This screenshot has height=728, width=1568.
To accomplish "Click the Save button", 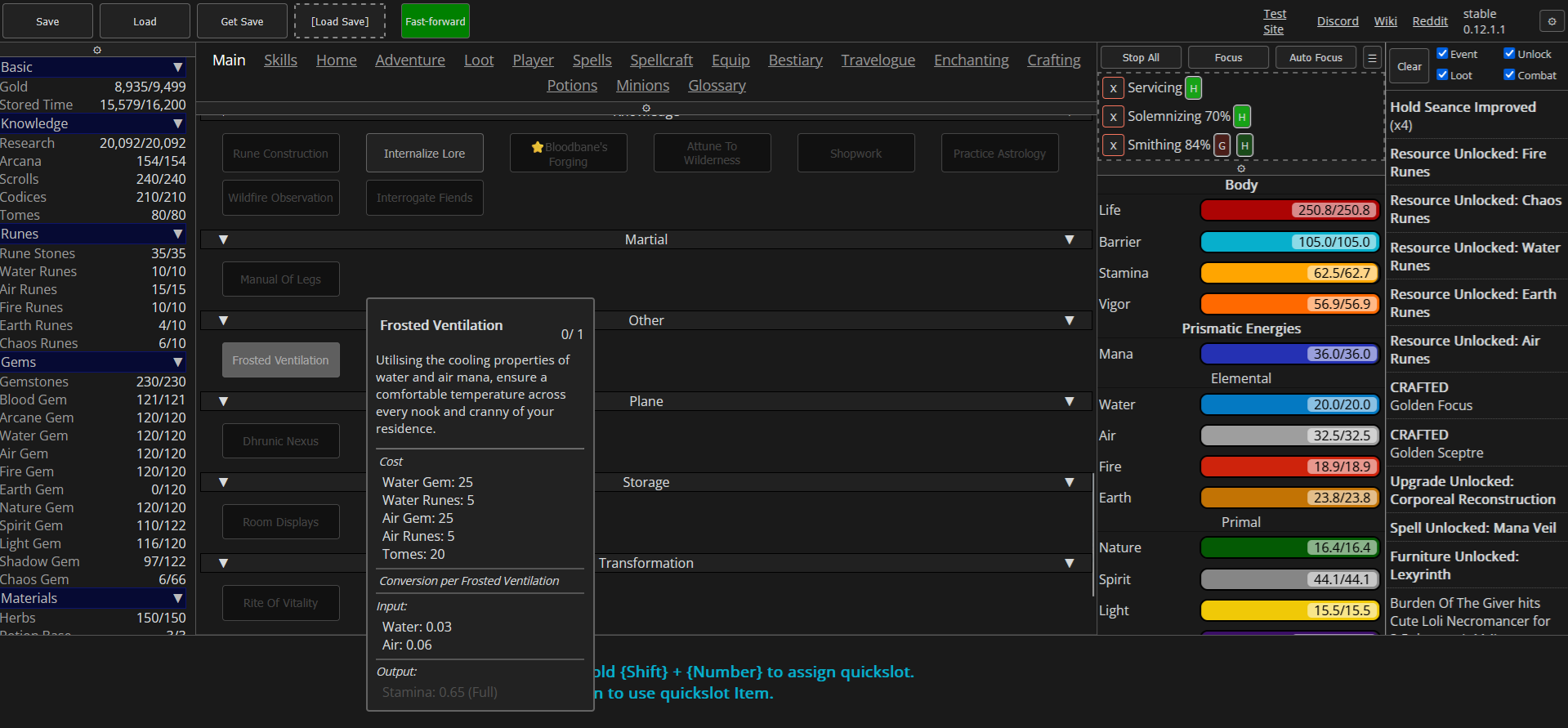I will pyautogui.click(x=47, y=21).
